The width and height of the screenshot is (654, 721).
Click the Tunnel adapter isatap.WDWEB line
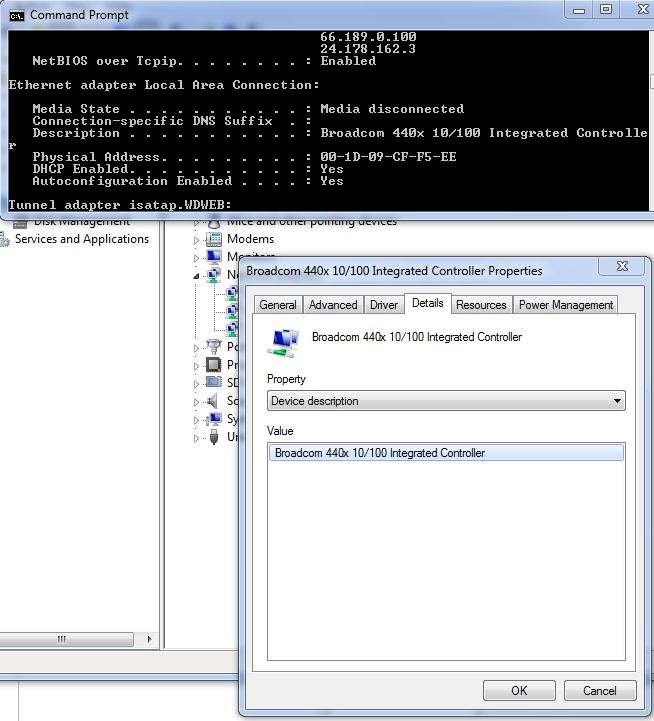click(x=120, y=205)
